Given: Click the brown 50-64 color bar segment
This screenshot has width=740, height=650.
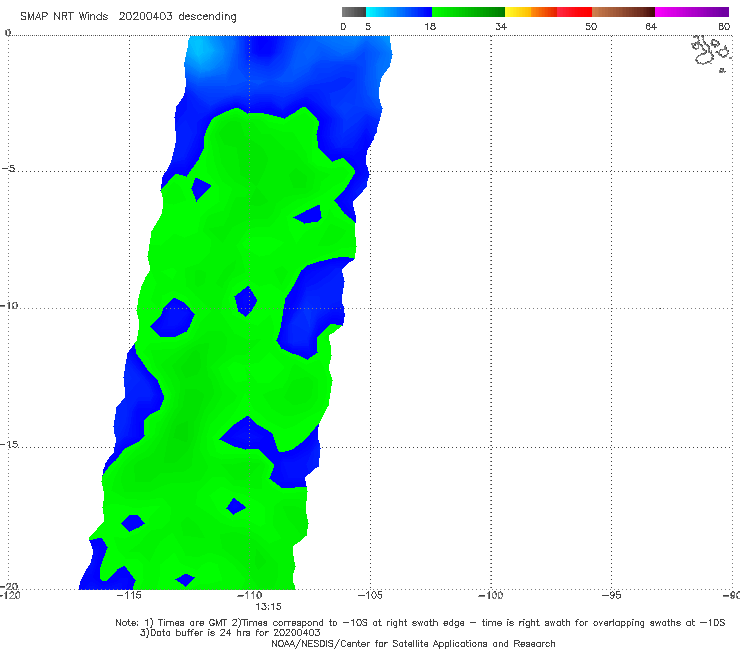Looking at the screenshot, I should click(x=623, y=12).
